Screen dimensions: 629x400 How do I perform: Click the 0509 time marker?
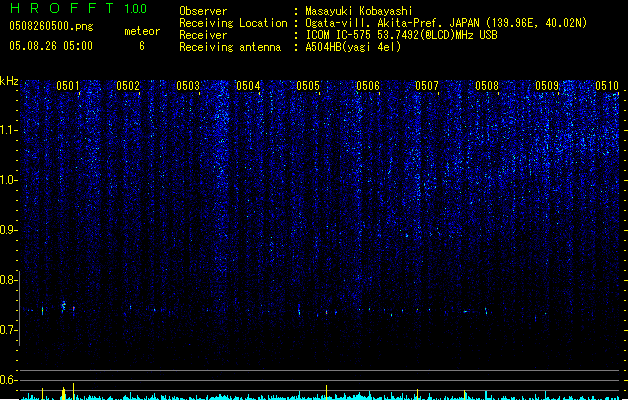pos(547,86)
